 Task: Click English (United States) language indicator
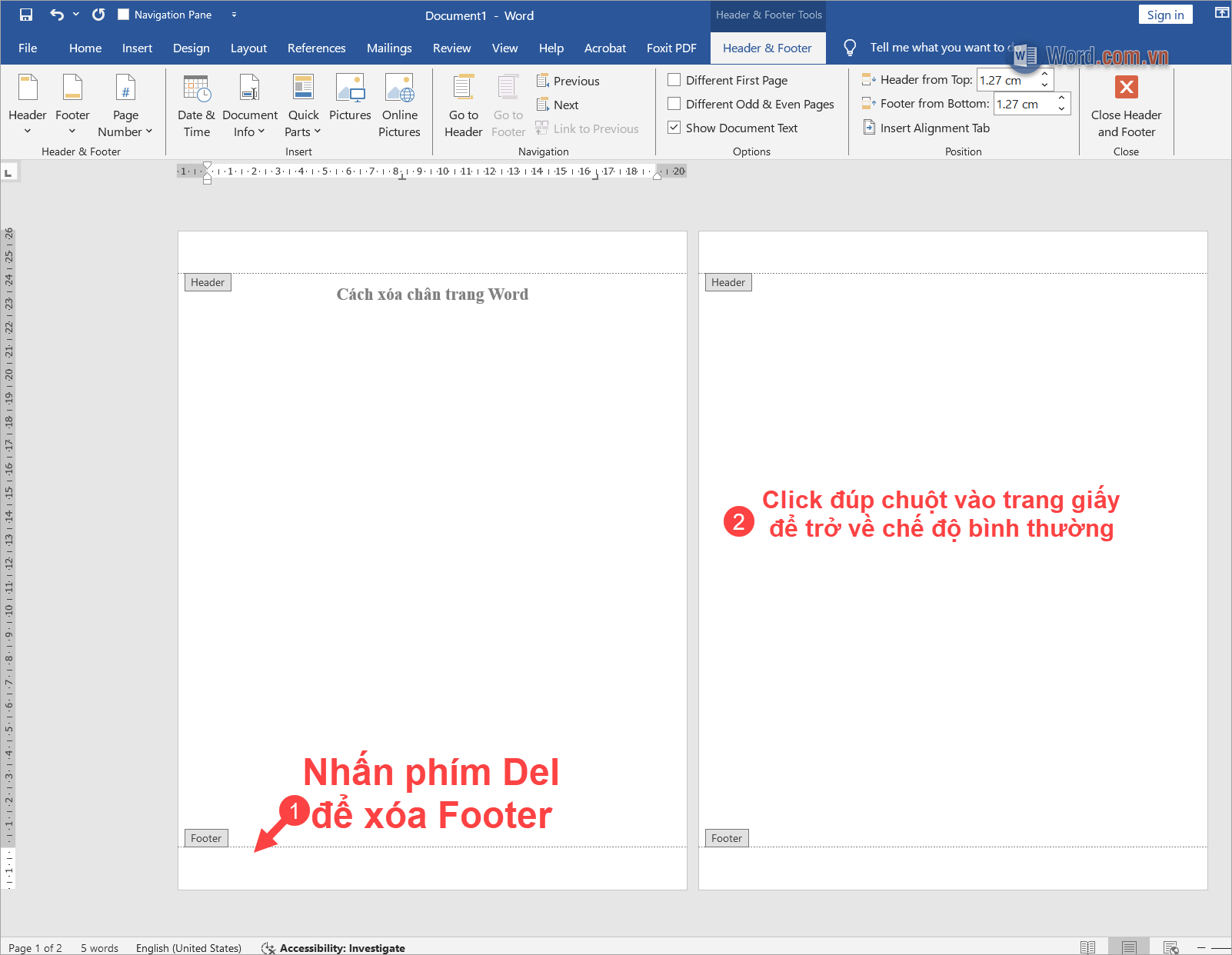(x=188, y=947)
